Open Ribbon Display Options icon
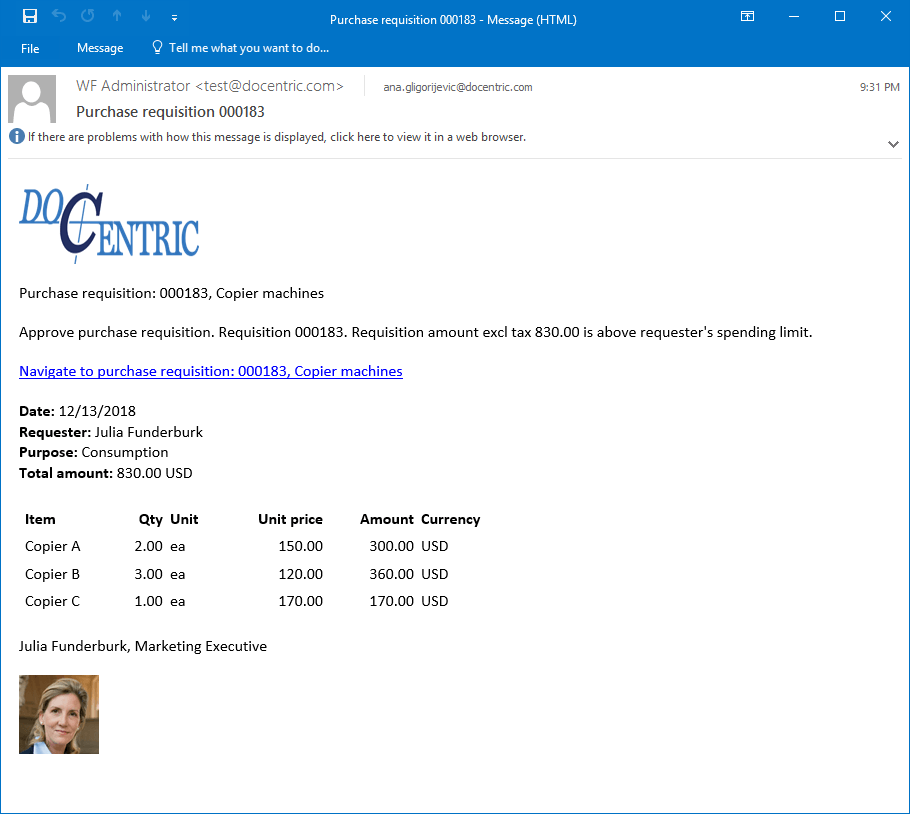This screenshot has height=814, width=910. (x=748, y=16)
